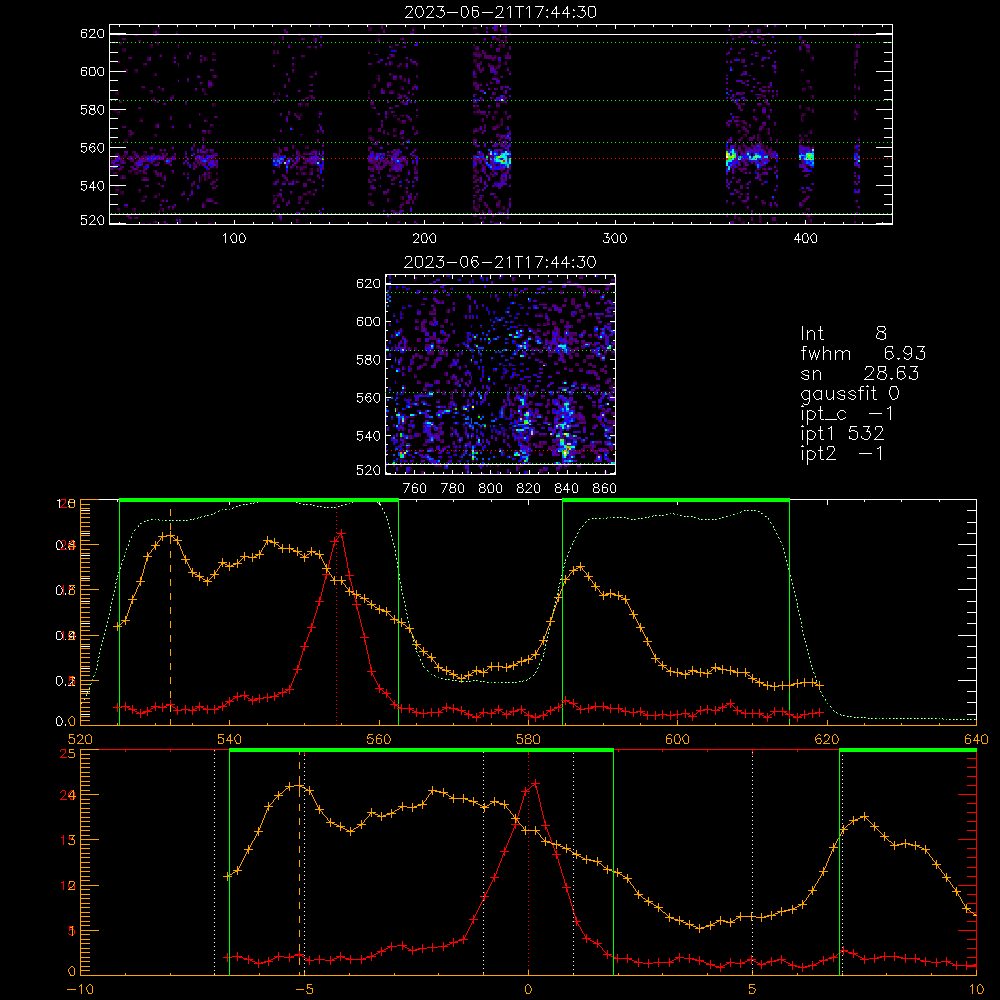Click the -5 tick label on bottom axis

pos(304,990)
